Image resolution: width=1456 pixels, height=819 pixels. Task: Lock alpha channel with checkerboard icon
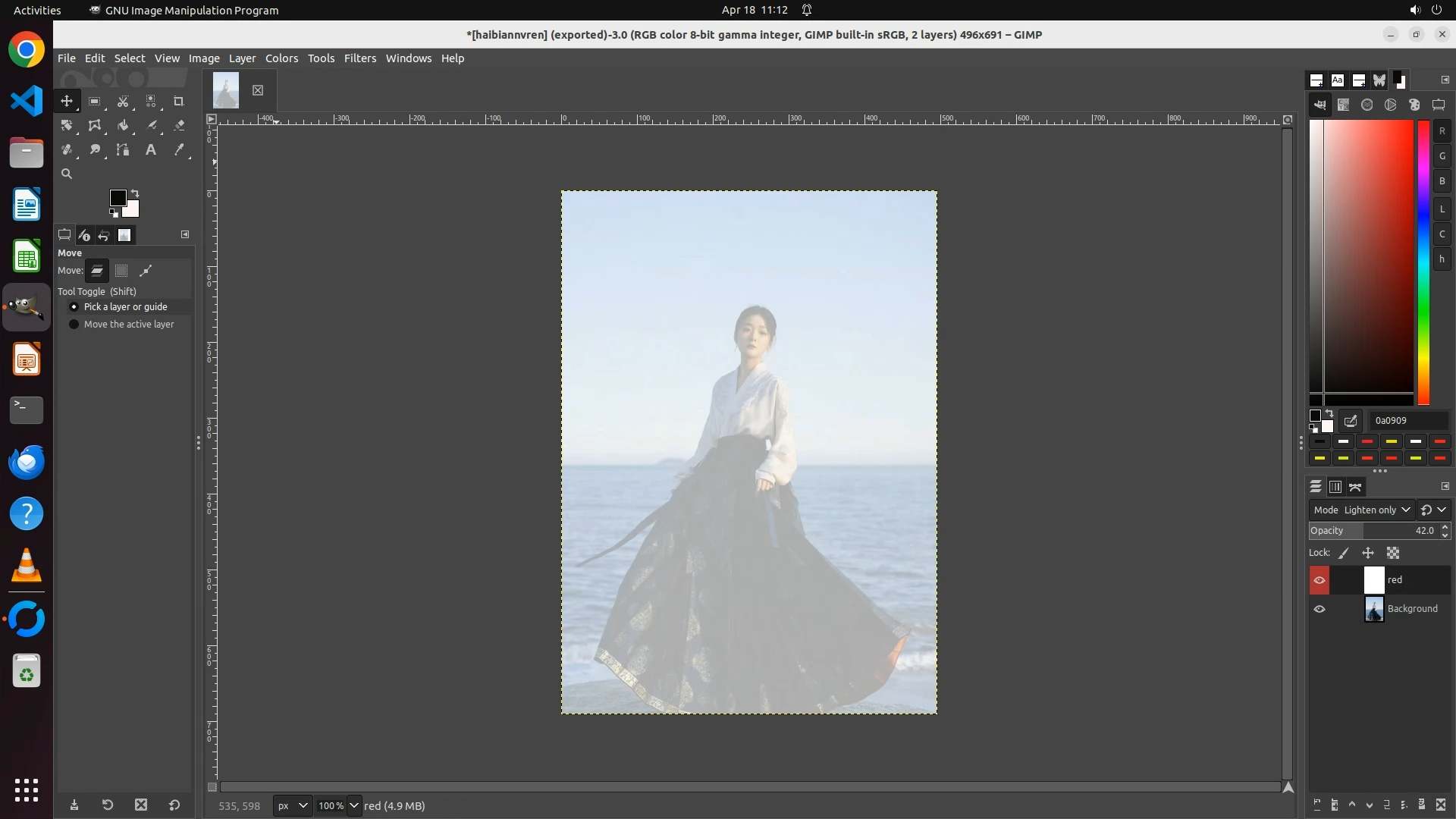point(1393,554)
